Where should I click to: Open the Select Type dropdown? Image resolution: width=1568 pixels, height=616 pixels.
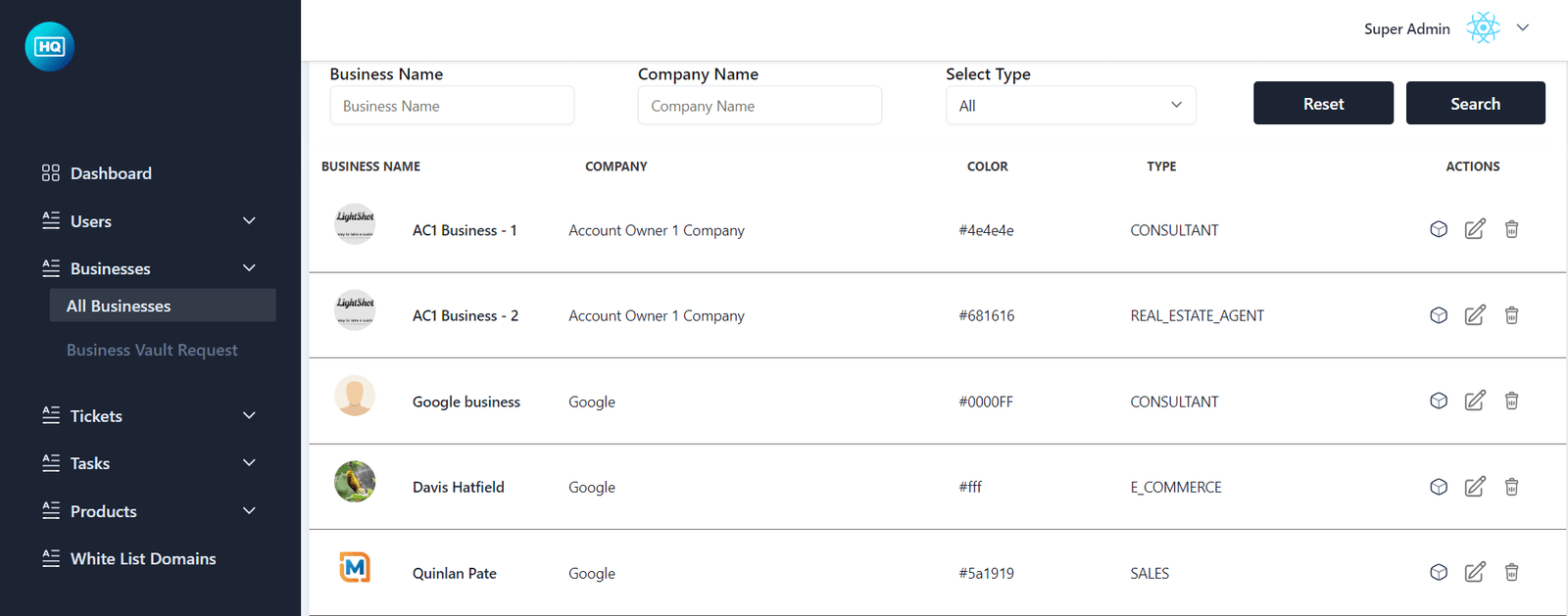click(x=1070, y=106)
